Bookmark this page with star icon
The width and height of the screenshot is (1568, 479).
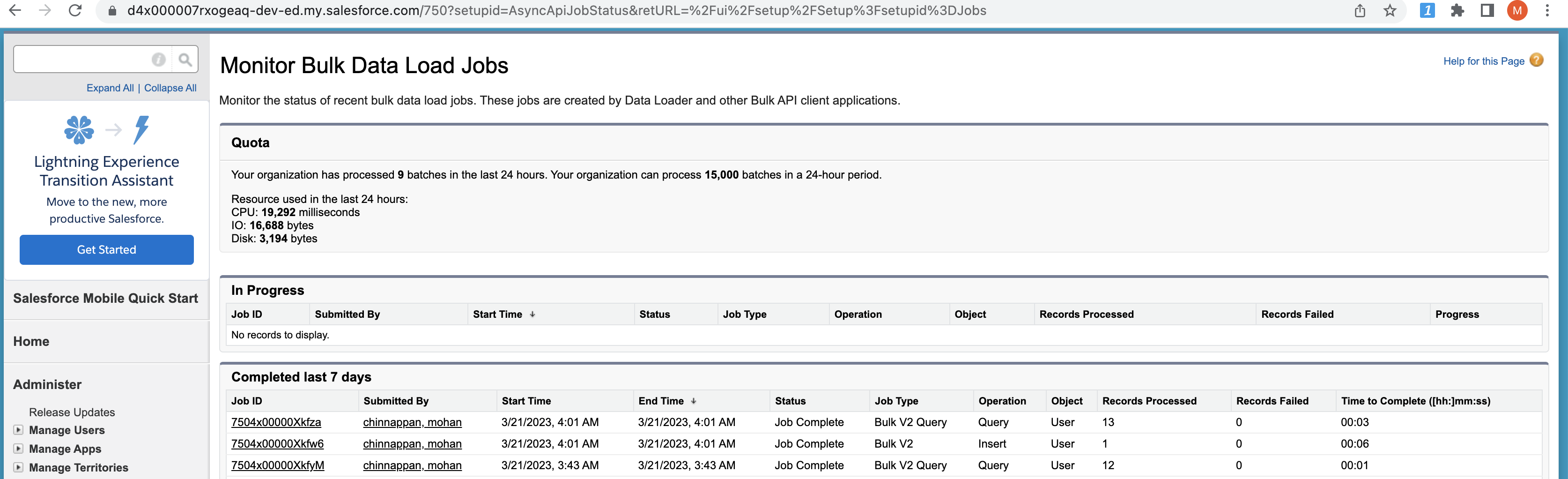(1390, 10)
